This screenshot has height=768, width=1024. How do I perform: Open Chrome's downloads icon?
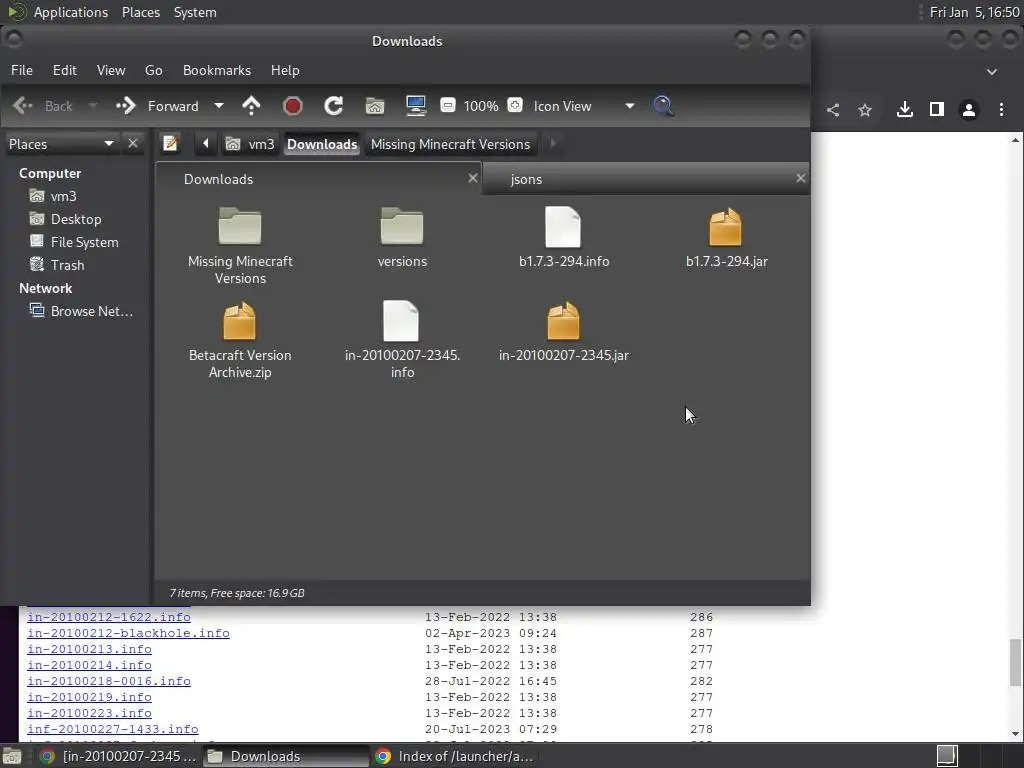point(904,109)
